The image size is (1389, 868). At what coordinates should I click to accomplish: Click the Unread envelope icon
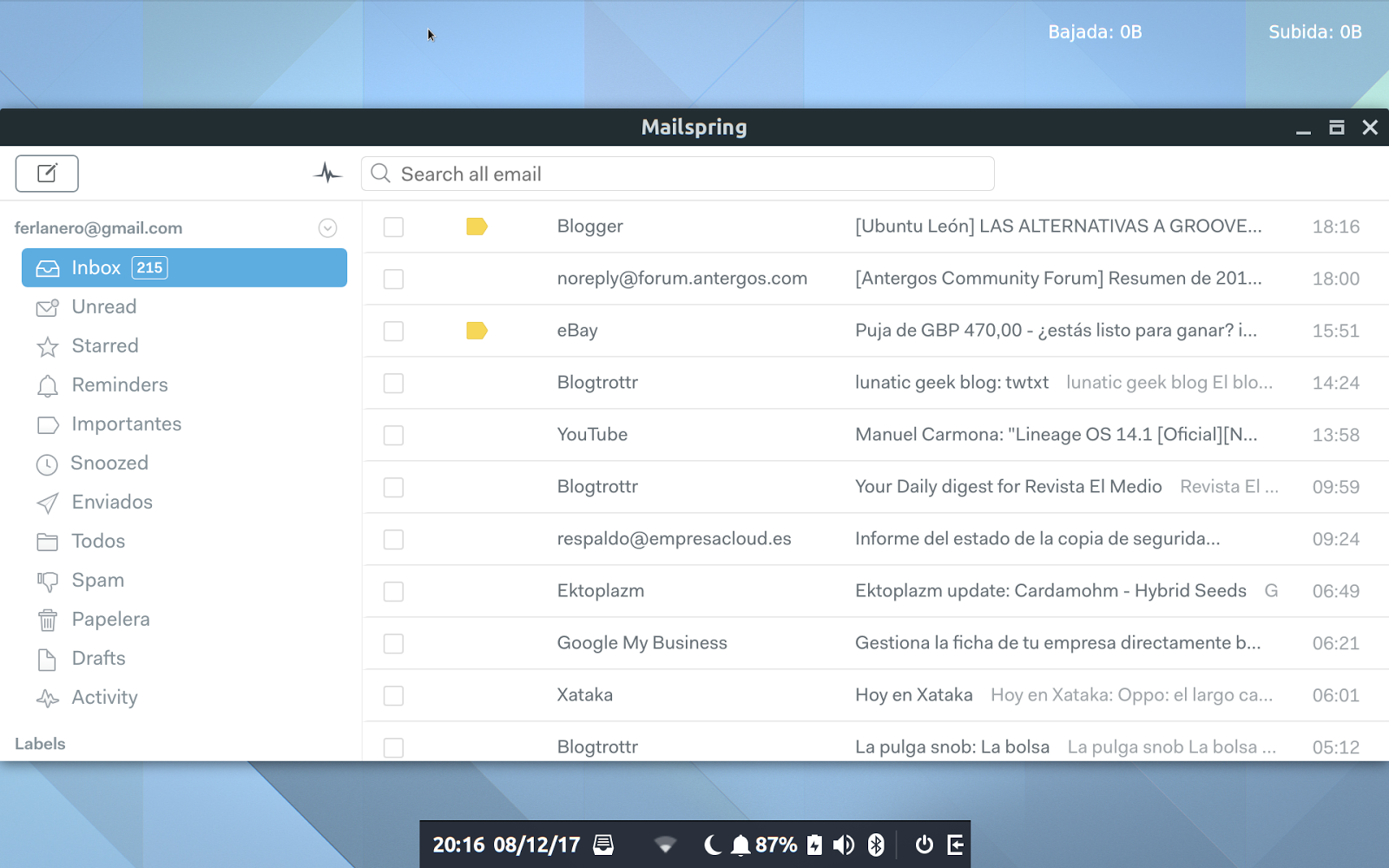[48, 307]
